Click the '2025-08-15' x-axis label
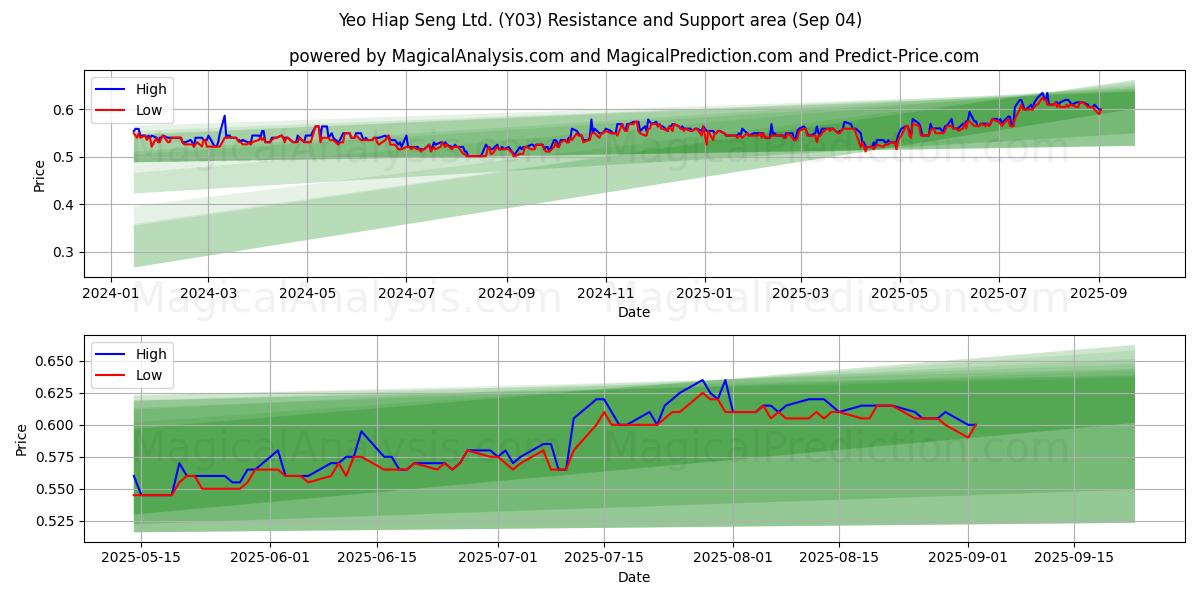The height and width of the screenshot is (600, 1200). 841,558
